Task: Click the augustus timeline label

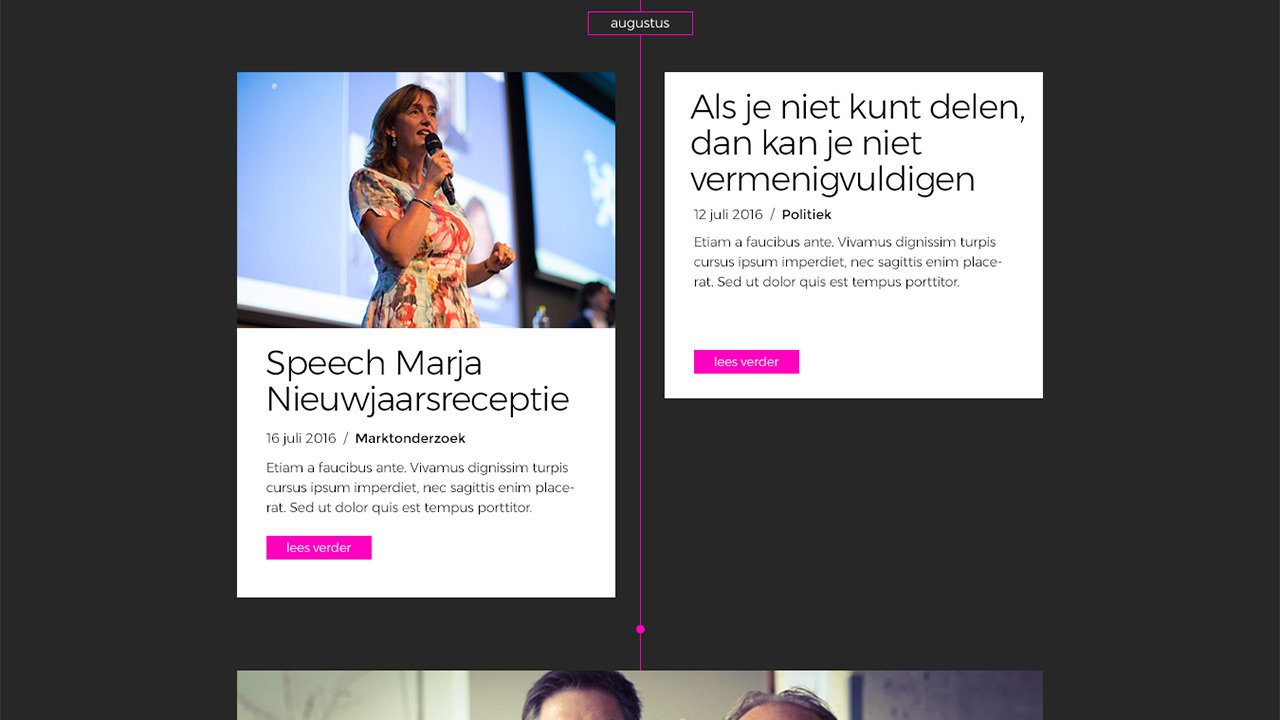Action: (x=640, y=23)
